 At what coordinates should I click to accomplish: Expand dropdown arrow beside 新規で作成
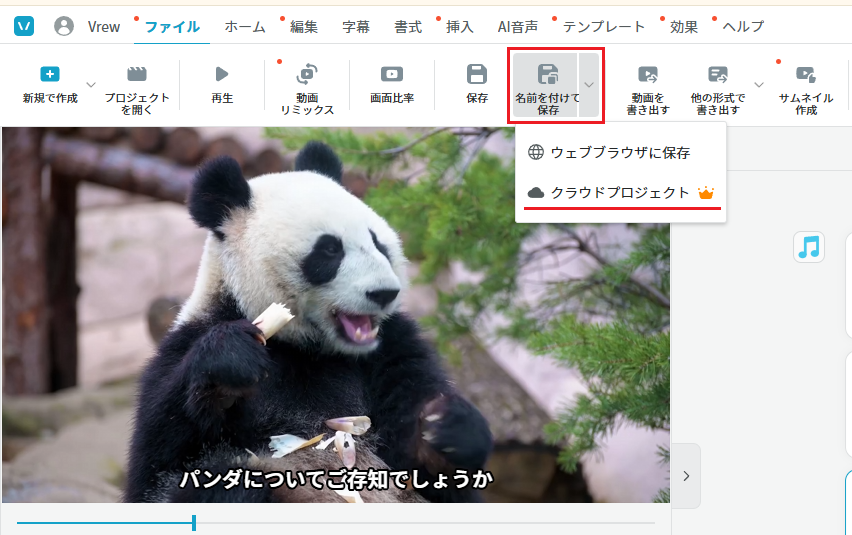(x=91, y=85)
